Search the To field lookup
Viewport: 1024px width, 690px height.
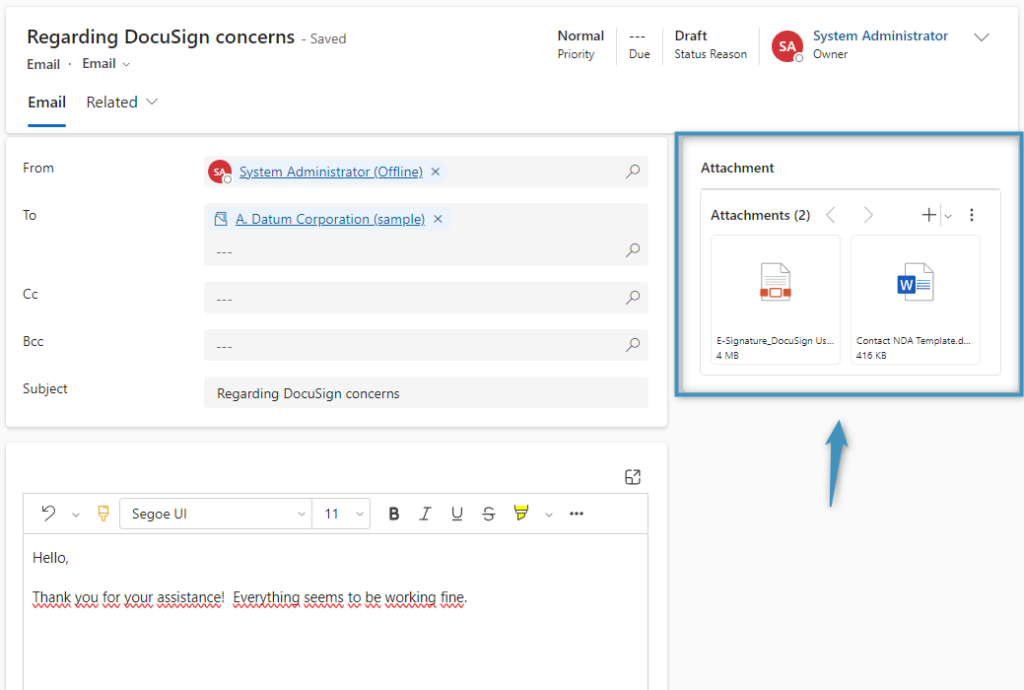coord(633,250)
